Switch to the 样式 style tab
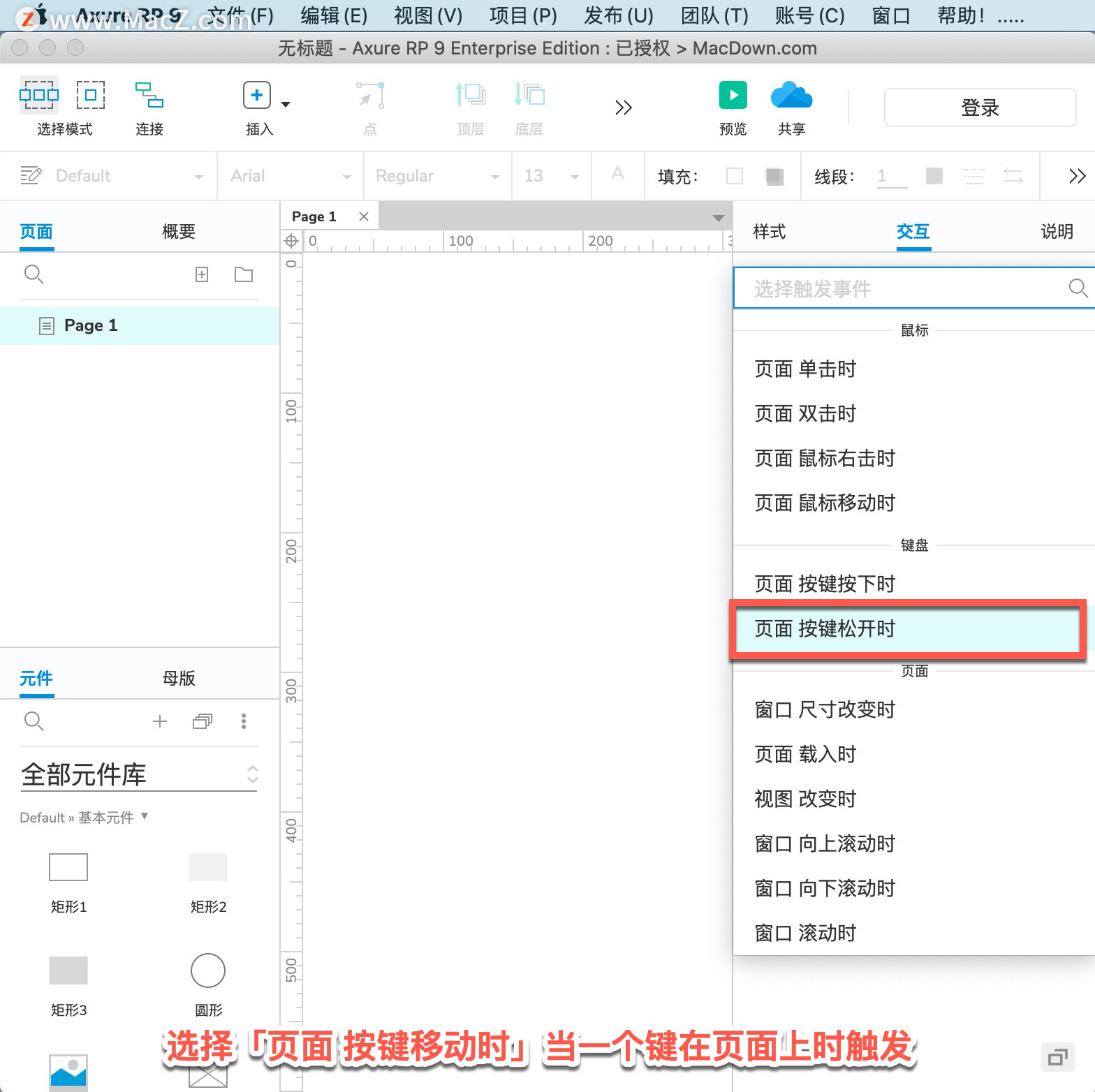Image resolution: width=1095 pixels, height=1092 pixels. tap(770, 232)
